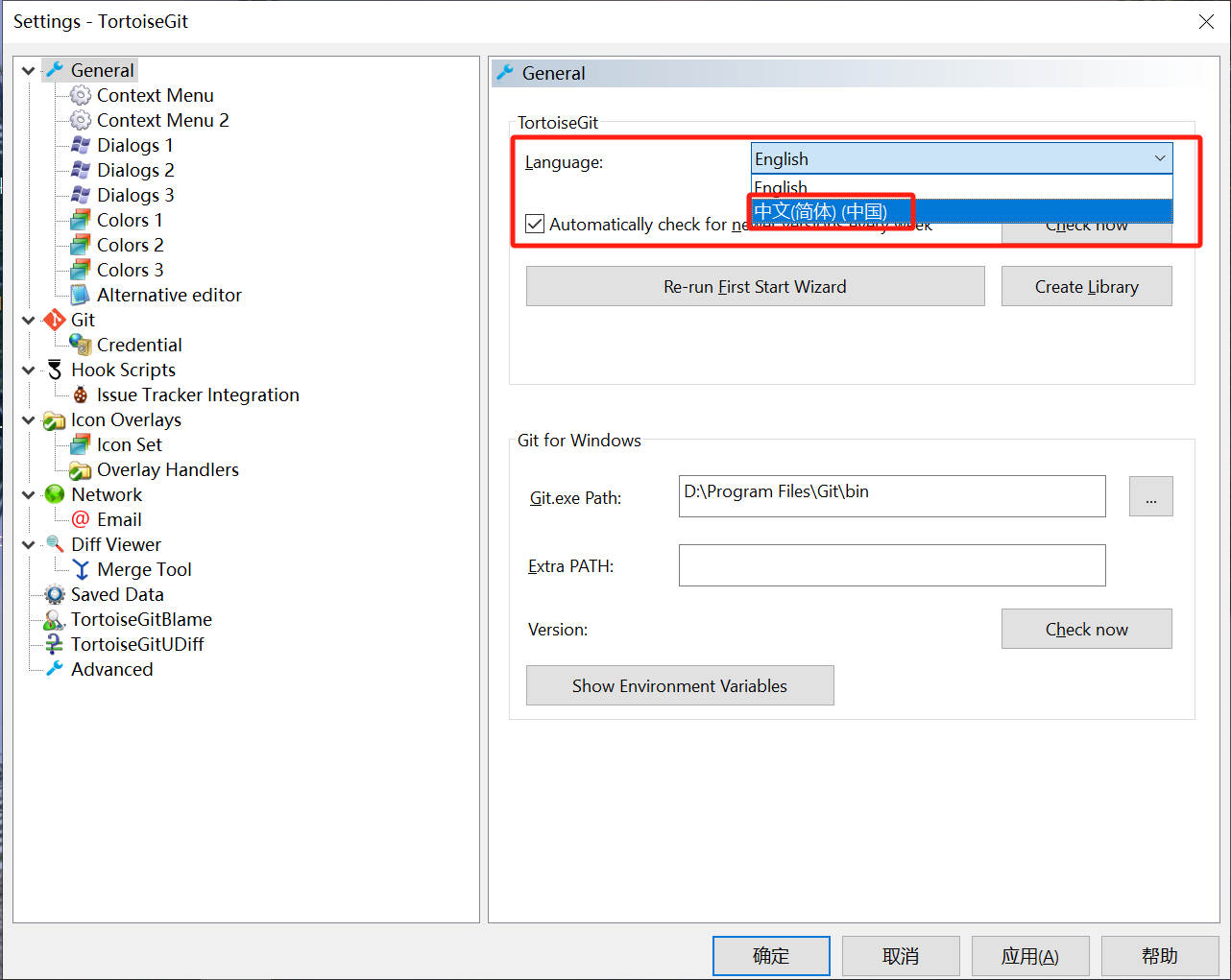Toggle automatic check for newer versions

click(535, 224)
